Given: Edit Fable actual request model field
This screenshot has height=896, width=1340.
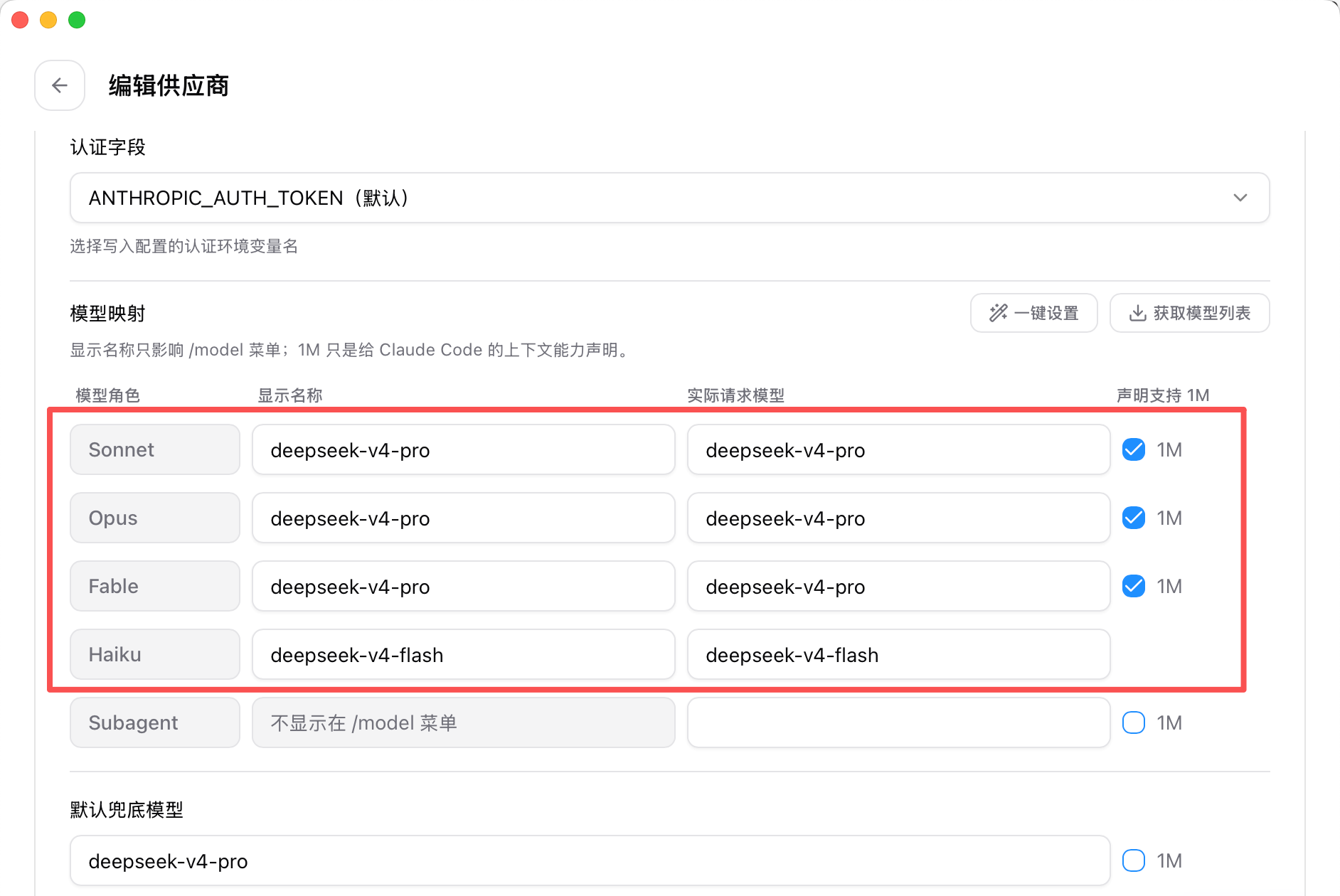Looking at the screenshot, I should (x=898, y=586).
